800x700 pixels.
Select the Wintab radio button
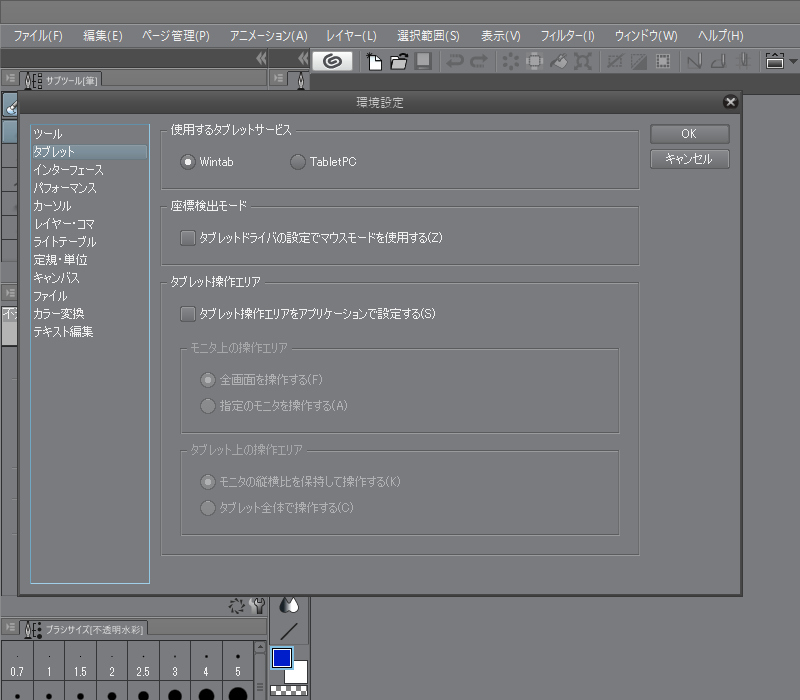[187, 162]
